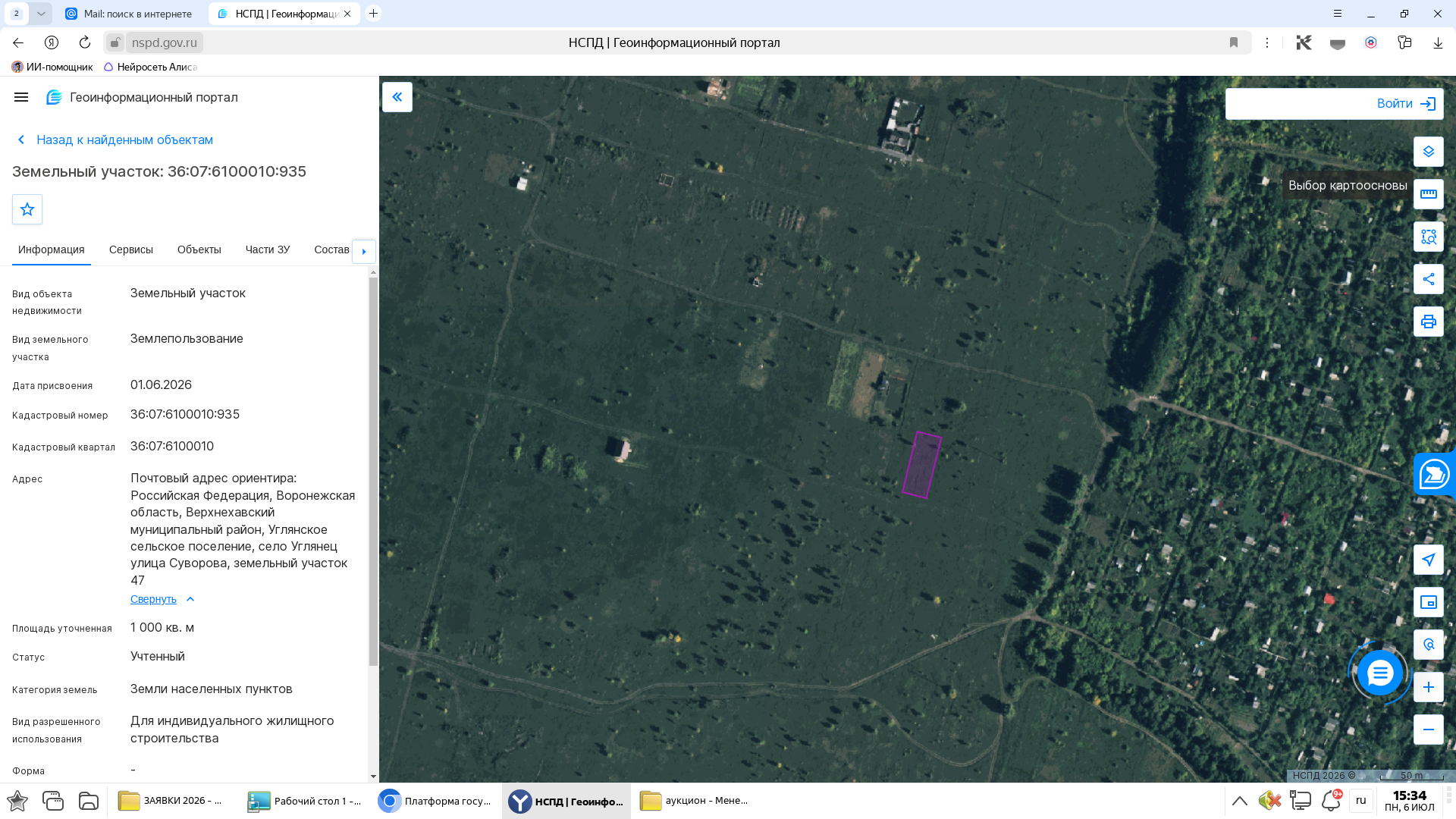
Task: Activate the search-by-area selection tool
Action: tap(1429, 237)
